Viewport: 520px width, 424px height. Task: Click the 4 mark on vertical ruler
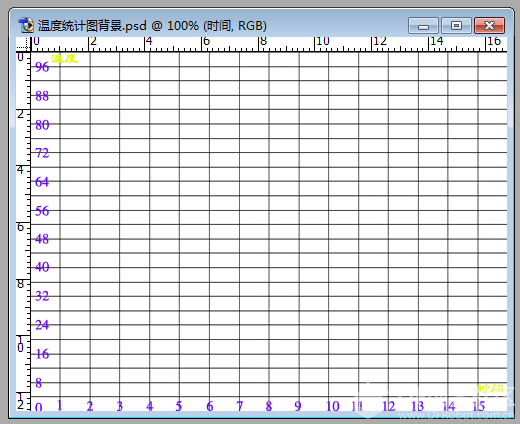[20, 170]
